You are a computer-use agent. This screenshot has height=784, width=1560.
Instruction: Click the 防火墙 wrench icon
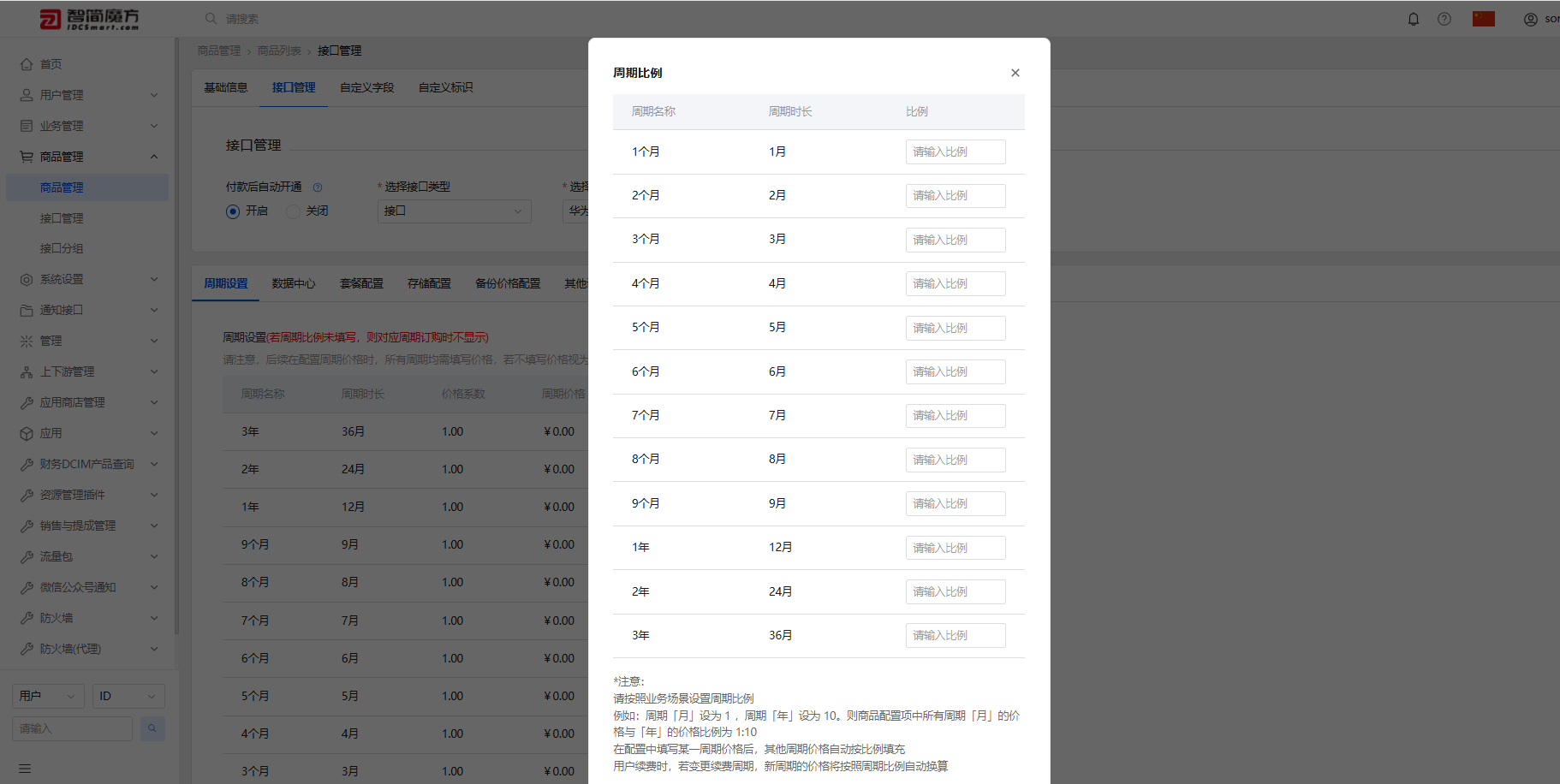pos(27,618)
